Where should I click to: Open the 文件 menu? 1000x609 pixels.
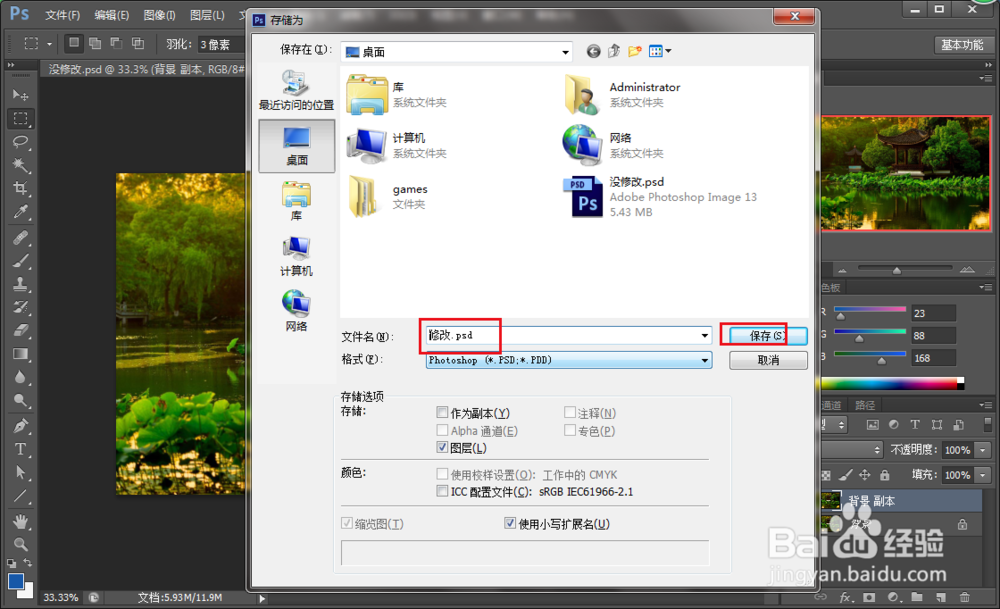62,15
